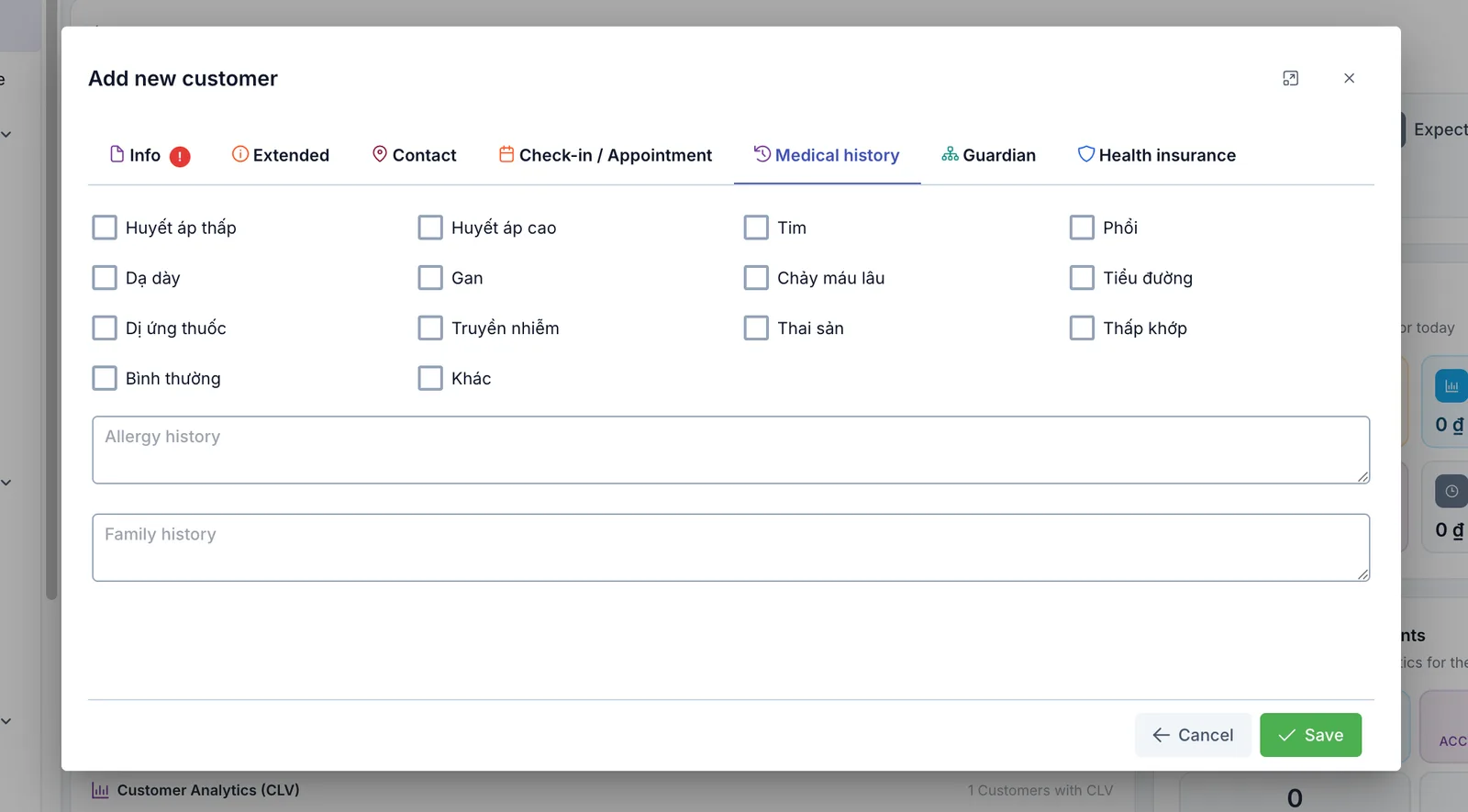Check the Huyết áp cao box
Image resolution: width=1468 pixels, height=812 pixels.
430,228
